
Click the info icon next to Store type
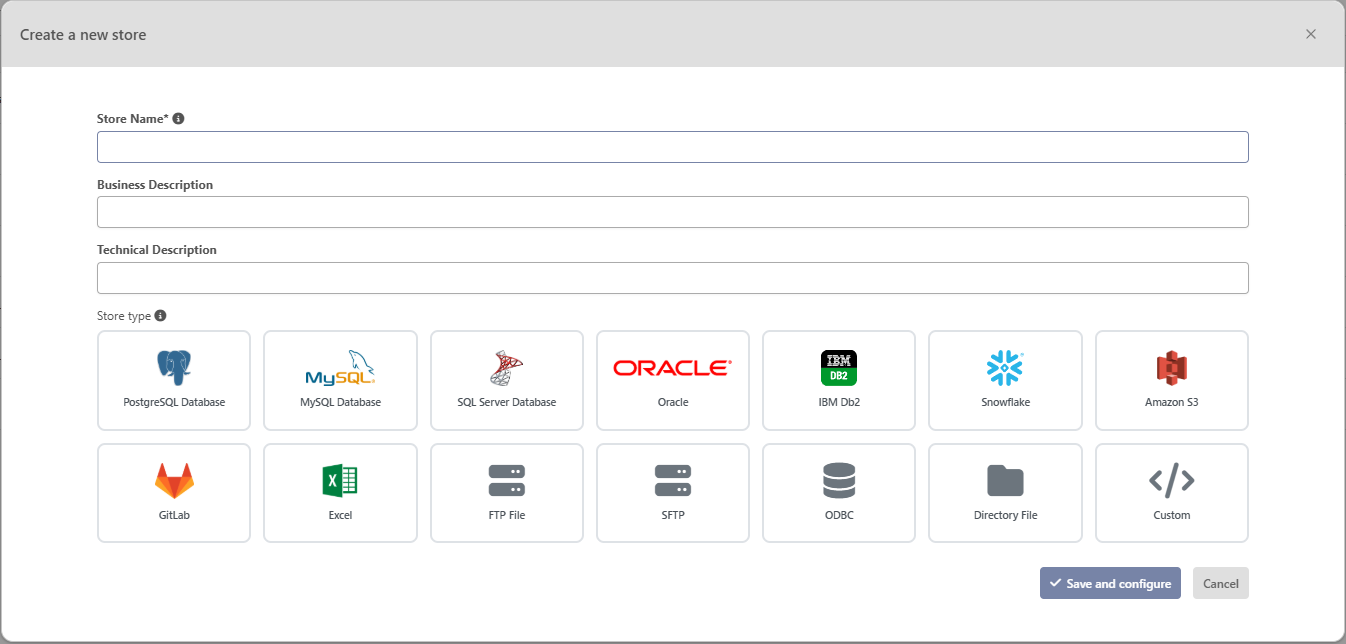pos(160,315)
